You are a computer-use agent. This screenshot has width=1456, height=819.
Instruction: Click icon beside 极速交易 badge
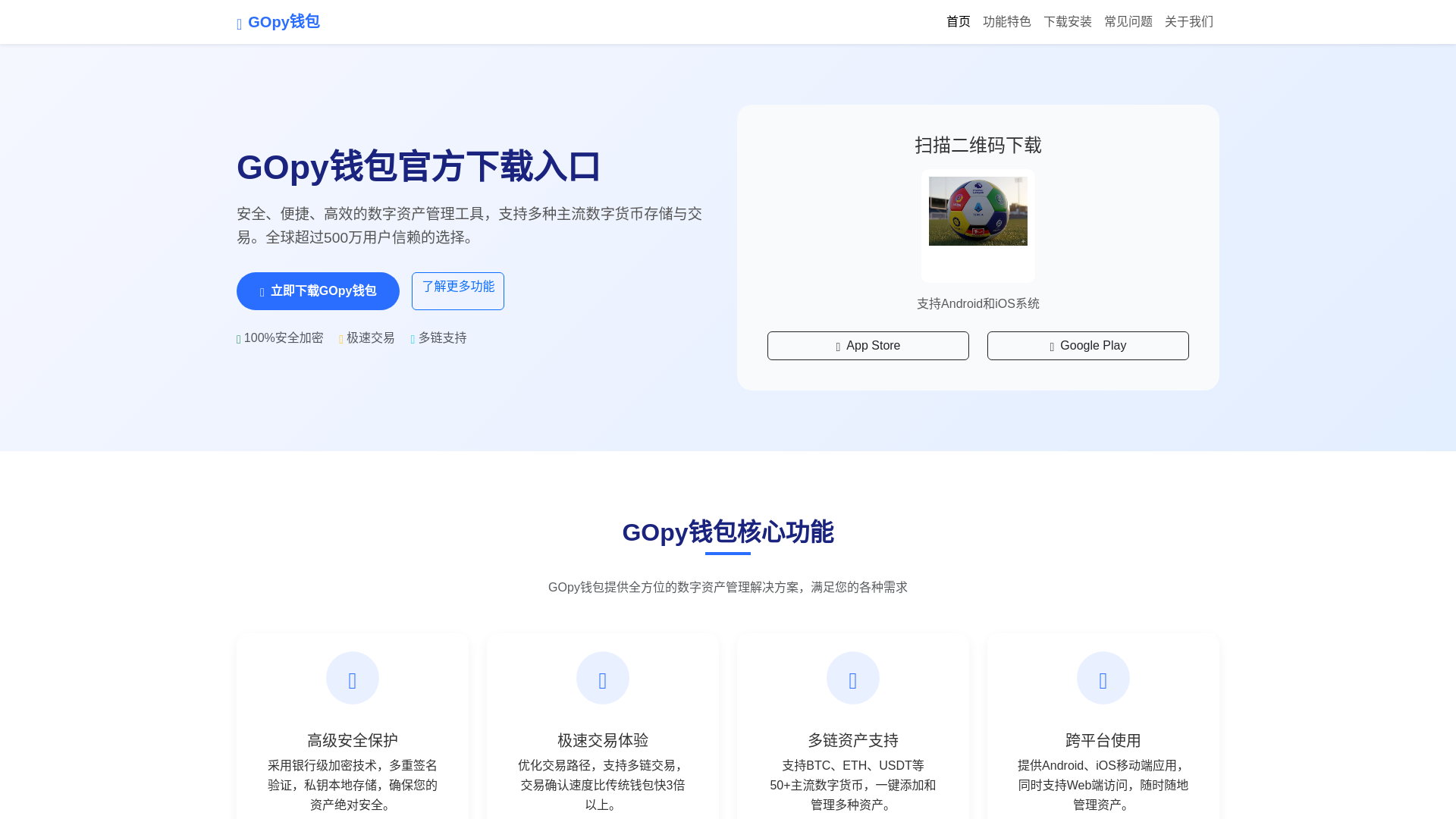click(x=341, y=339)
